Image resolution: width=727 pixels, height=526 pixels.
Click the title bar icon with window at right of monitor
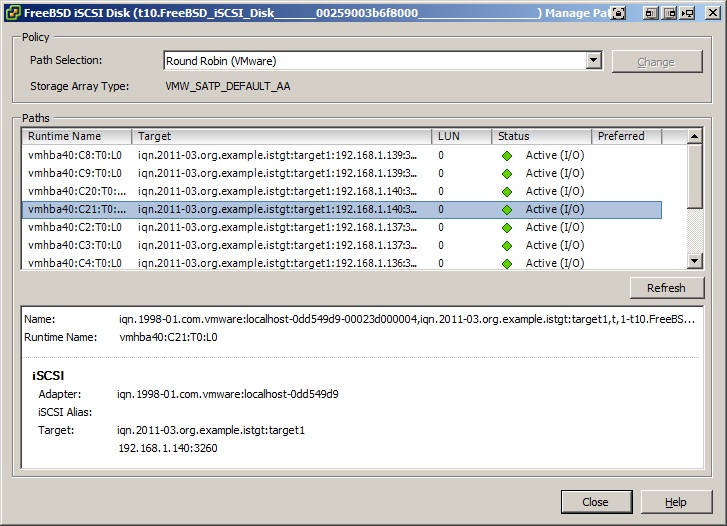670,13
